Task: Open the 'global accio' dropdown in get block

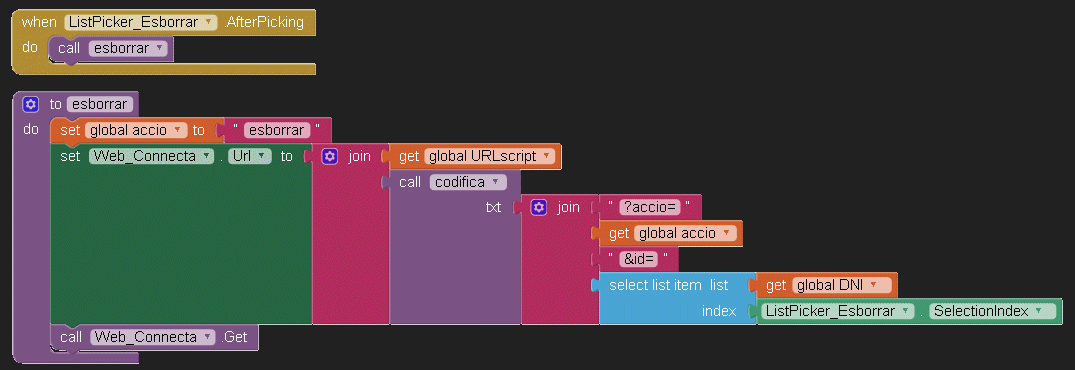Action: coord(686,234)
